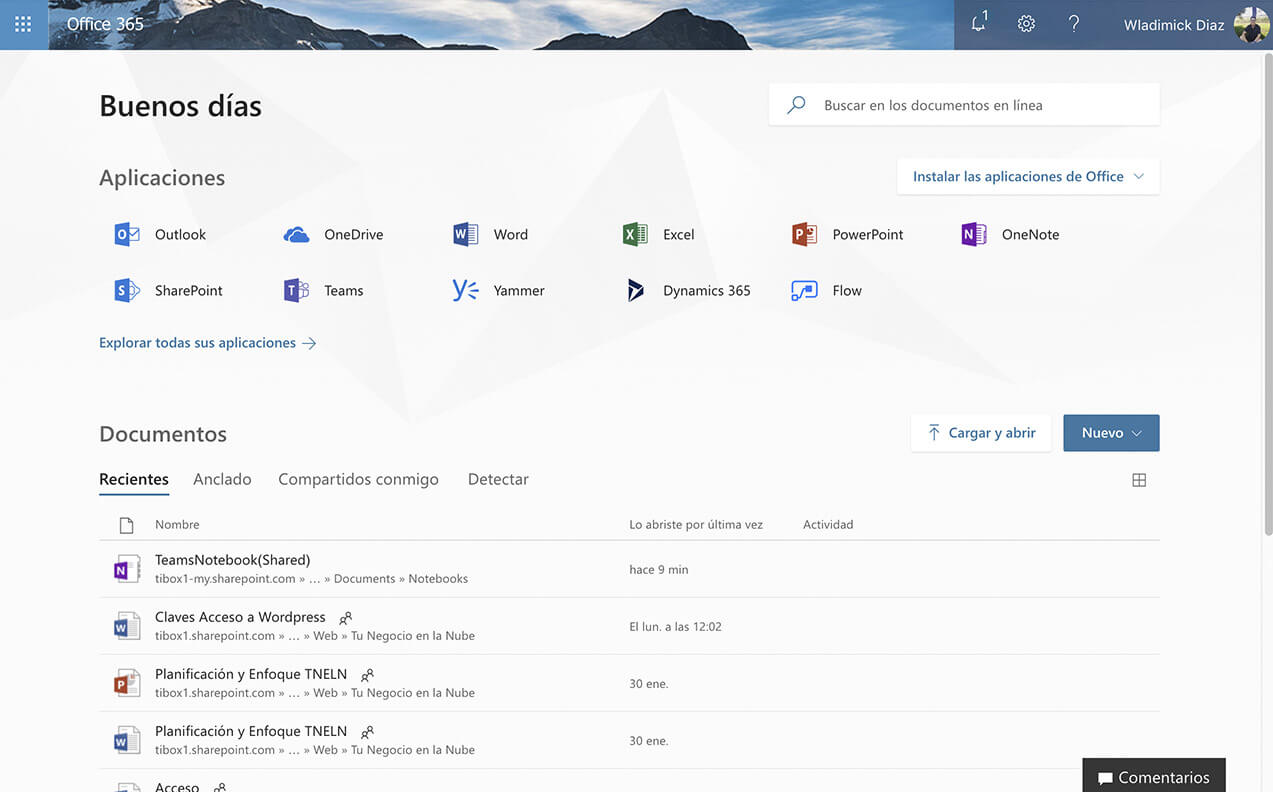Launch the Excel app icon

[x=635, y=234]
